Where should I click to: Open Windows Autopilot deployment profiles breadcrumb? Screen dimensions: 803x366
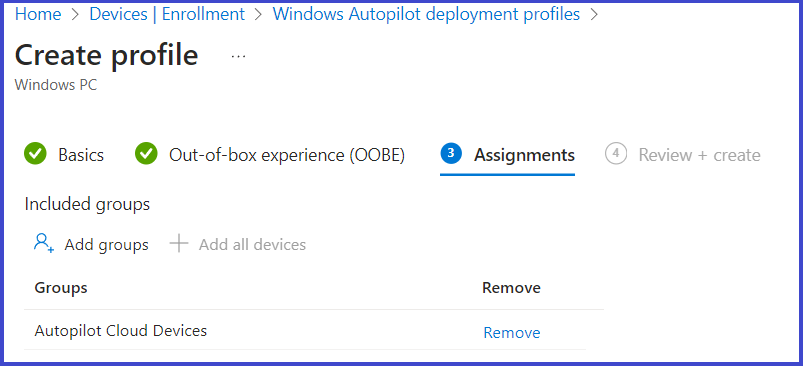pyautogui.click(x=426, y=14)
